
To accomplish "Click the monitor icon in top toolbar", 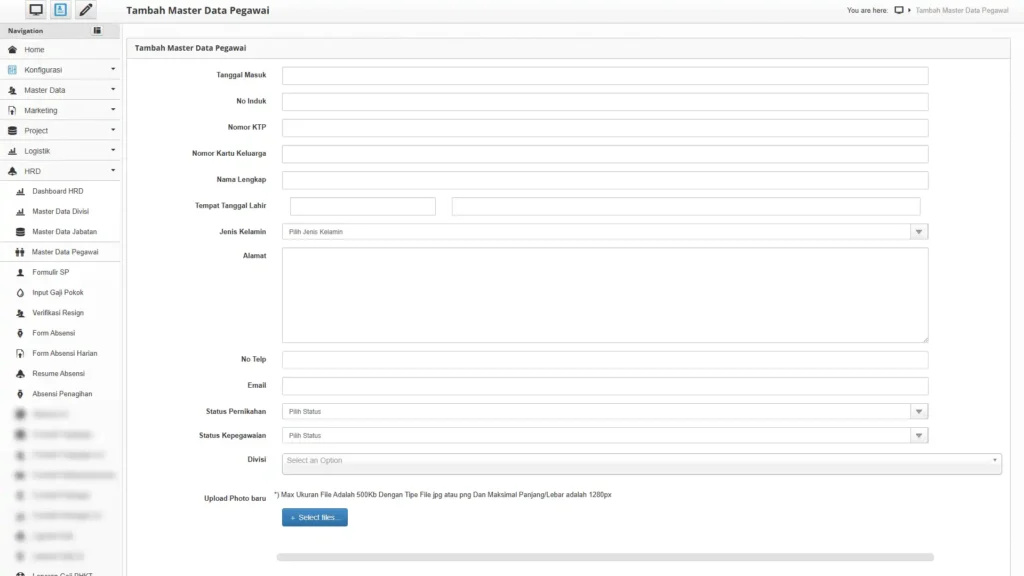I will pos(36,10).
